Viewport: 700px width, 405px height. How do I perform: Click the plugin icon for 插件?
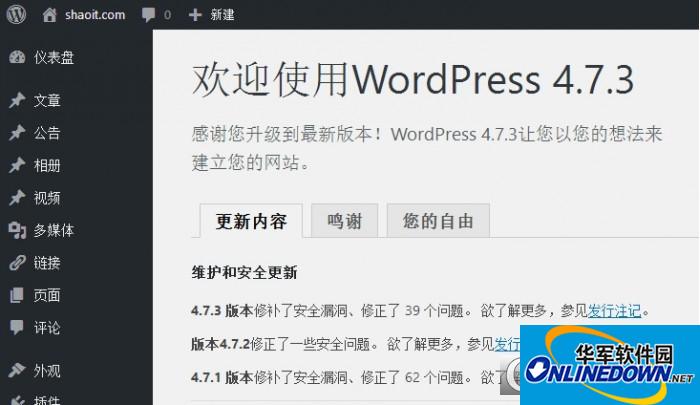tap(17, 400)
